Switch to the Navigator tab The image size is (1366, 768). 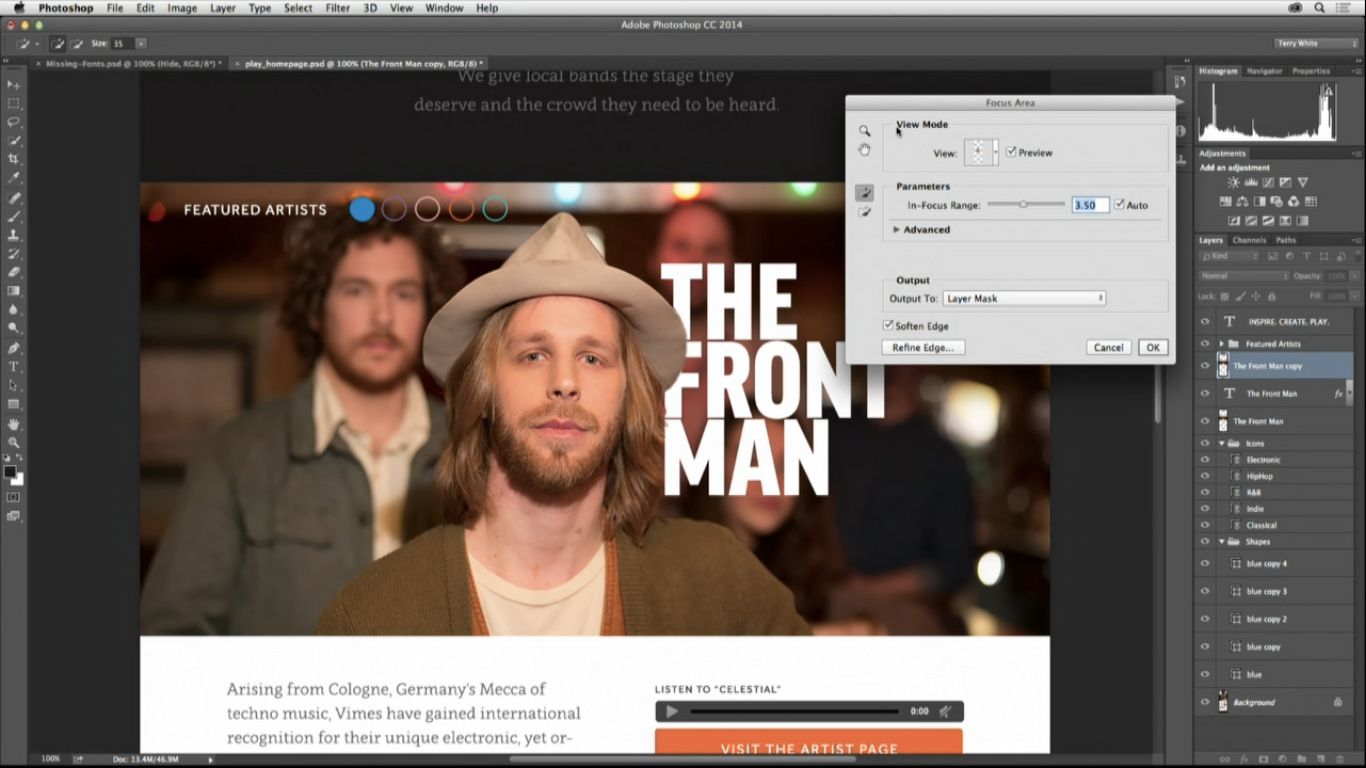pos(1264,71)
